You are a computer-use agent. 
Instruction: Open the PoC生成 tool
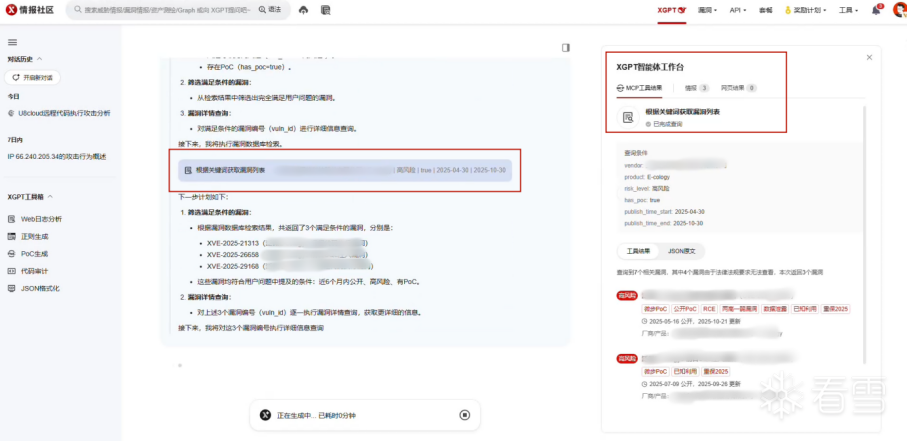click(35, 254)
